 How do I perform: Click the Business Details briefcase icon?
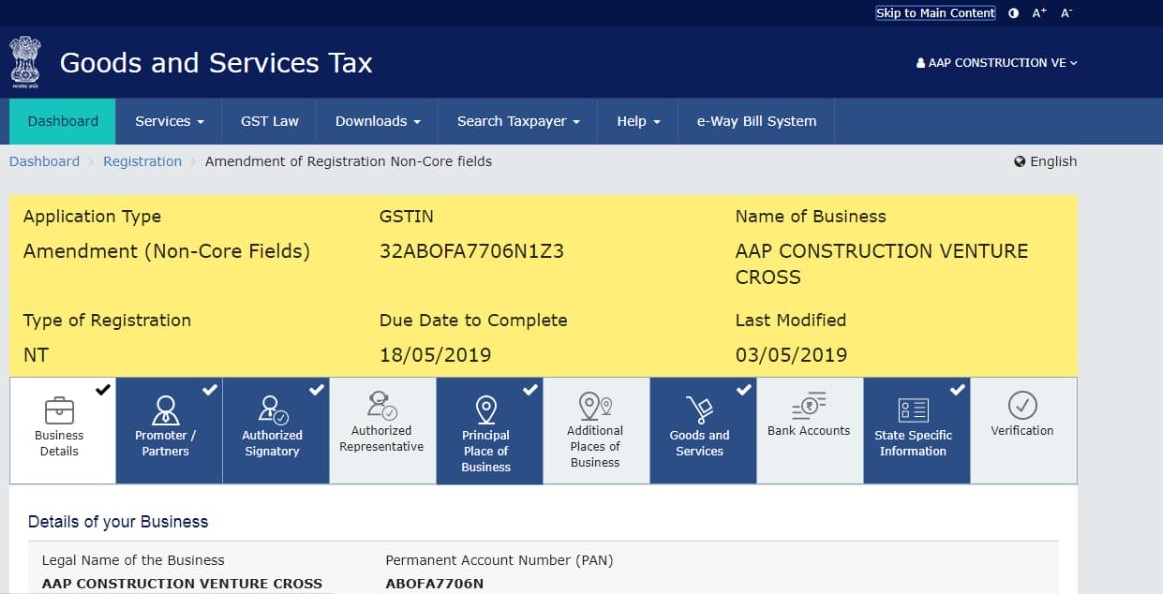click(59, 410)
